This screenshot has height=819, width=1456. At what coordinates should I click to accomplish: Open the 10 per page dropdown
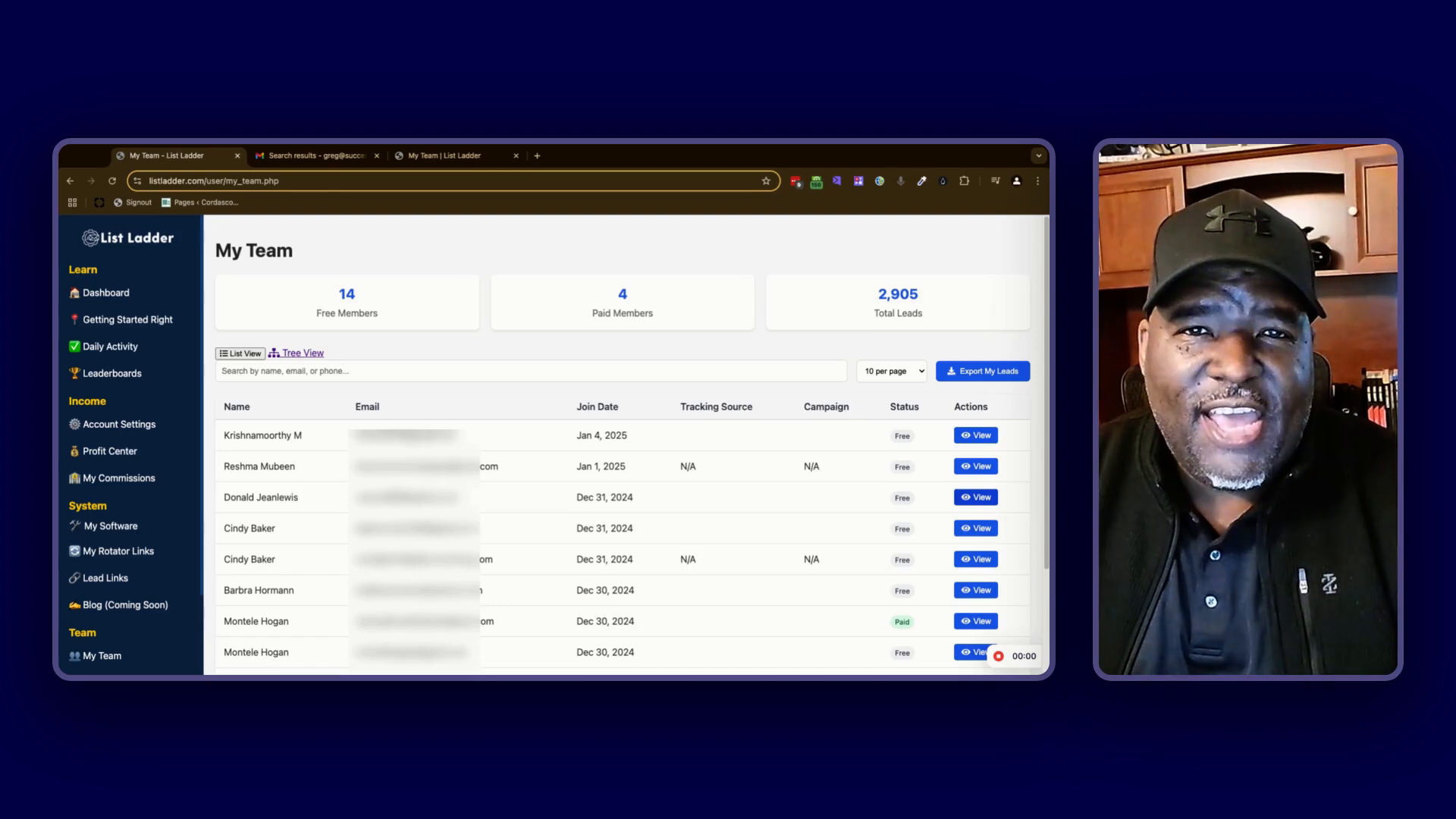point(892,372)
